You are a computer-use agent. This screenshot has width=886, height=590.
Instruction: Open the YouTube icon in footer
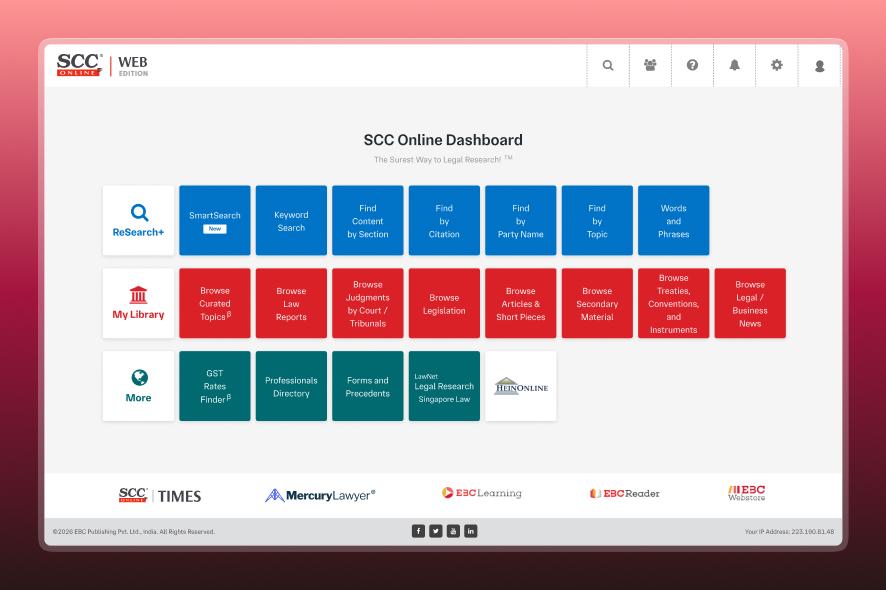453,531
